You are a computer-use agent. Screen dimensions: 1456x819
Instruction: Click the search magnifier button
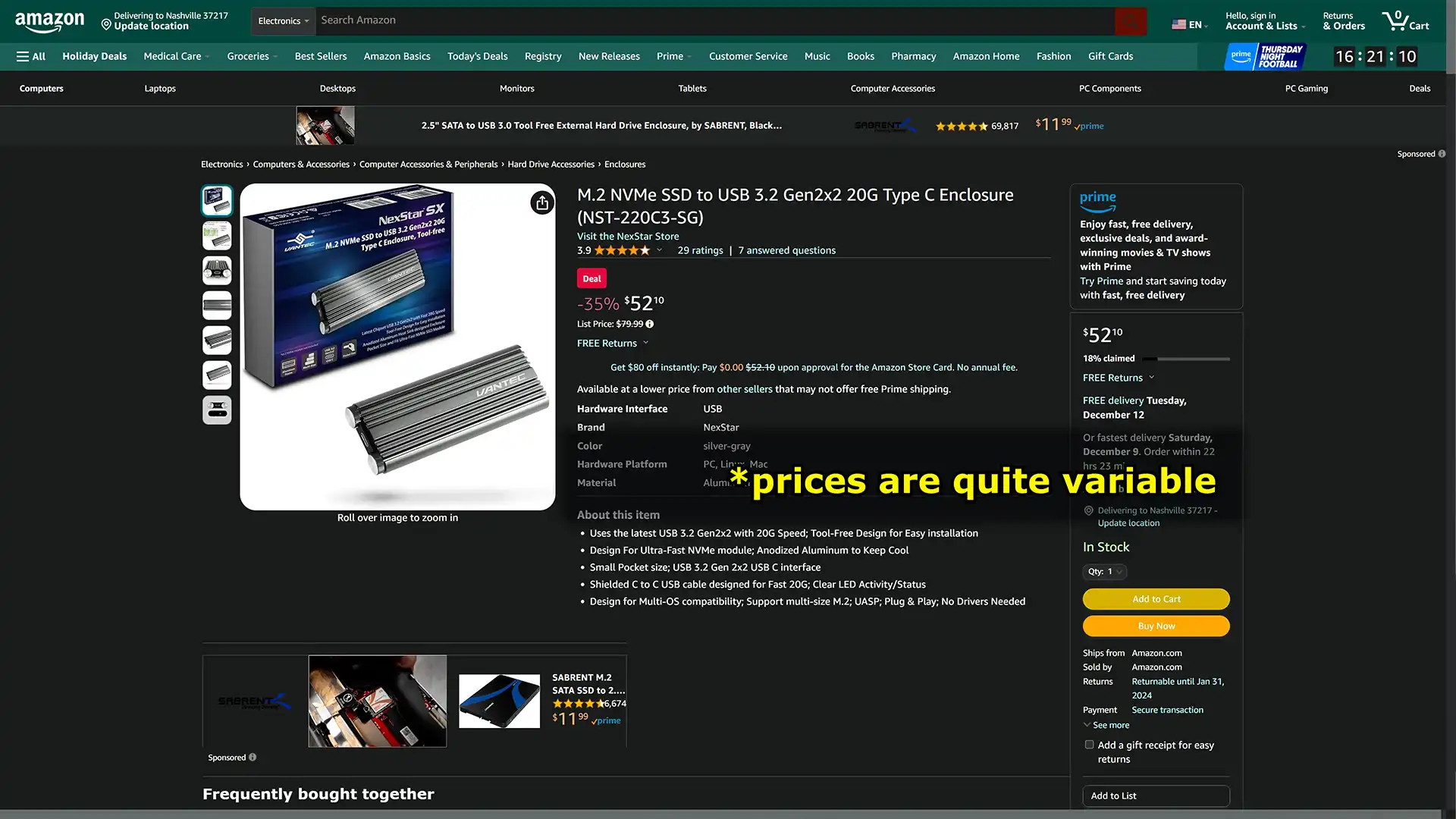pyautogui.click(x=1130, y=21)
